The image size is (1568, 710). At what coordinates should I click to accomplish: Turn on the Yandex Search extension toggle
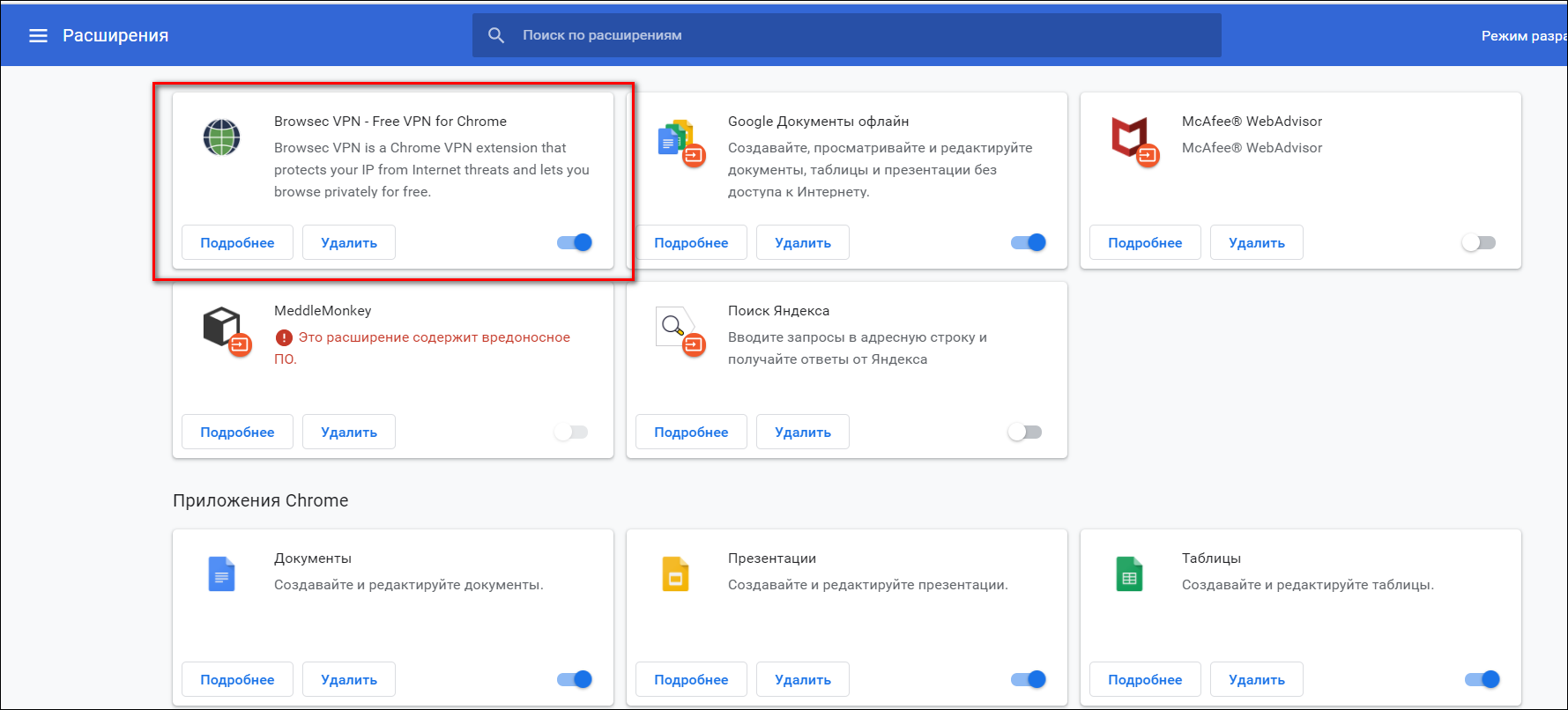(1025, 432)
